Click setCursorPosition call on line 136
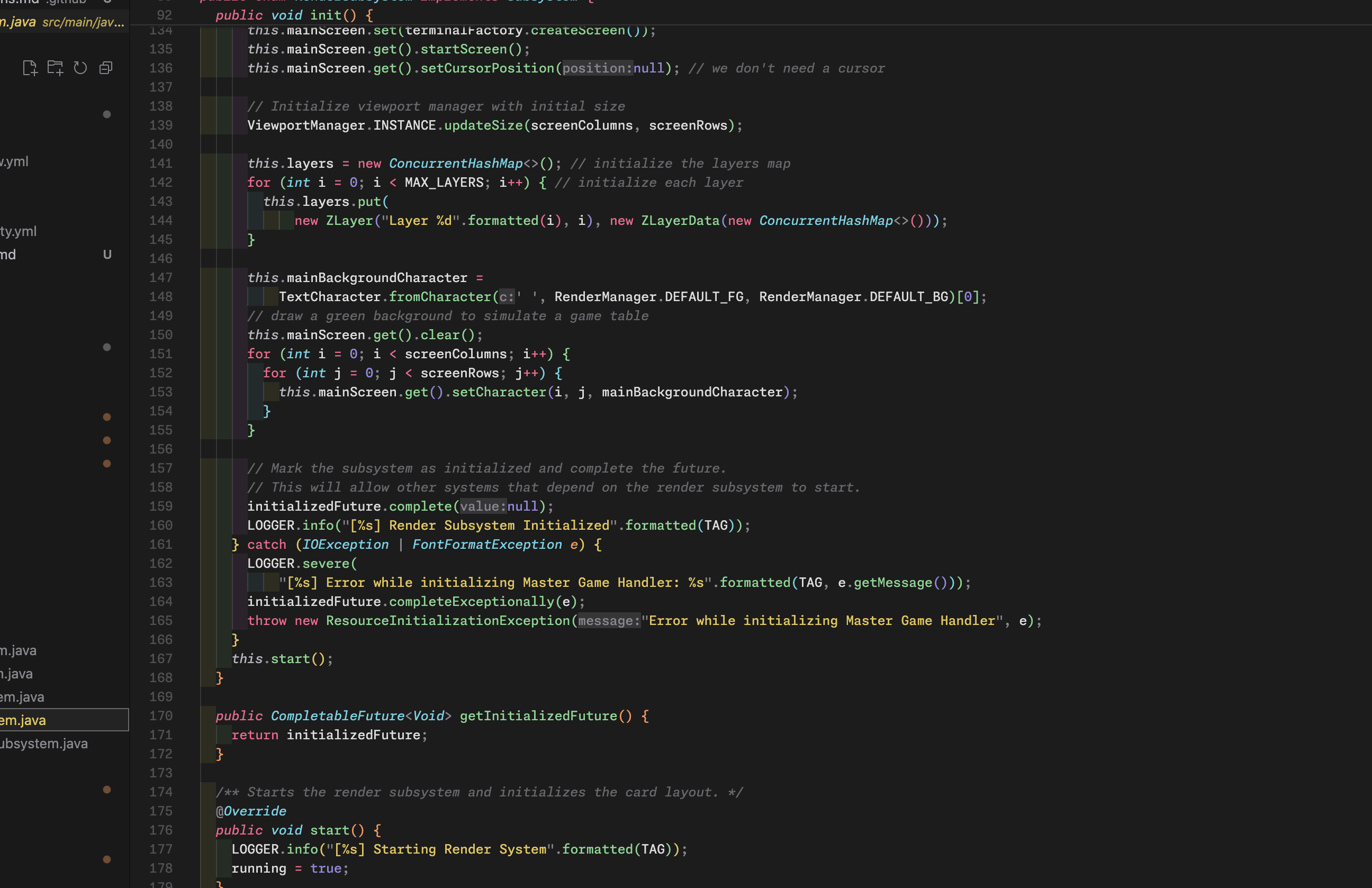This screenshot has width=1372, height=888. pos(487,68)
